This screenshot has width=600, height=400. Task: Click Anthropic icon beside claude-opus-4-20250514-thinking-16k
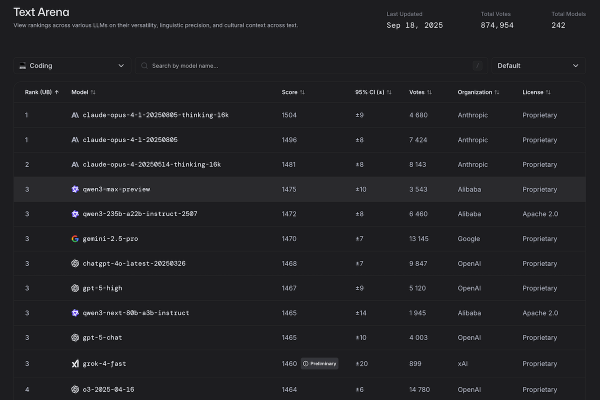pyautogui.click(x=75, y=165)
